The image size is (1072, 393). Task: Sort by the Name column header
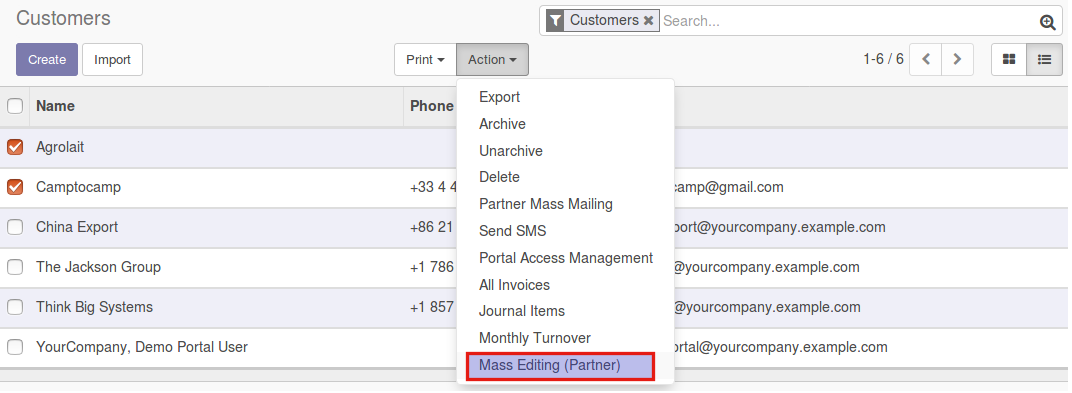pyautogui.click(x=55, y=106)
